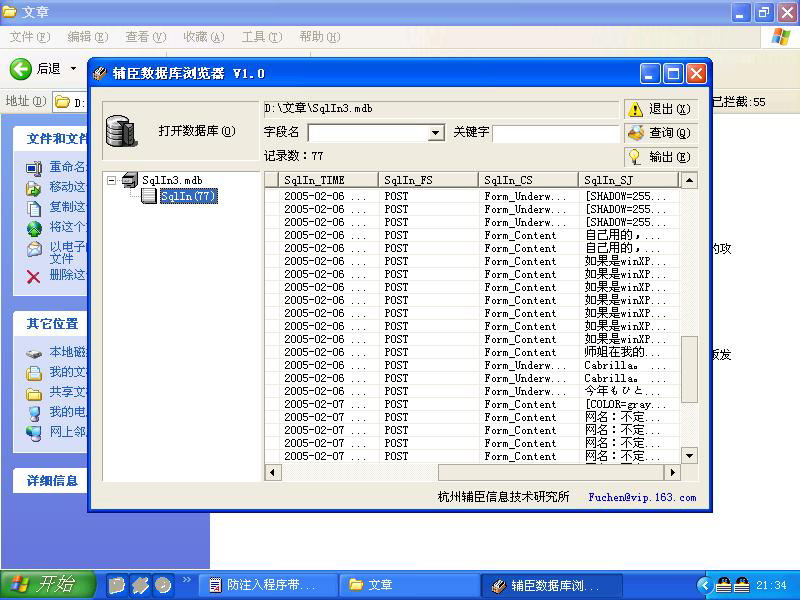Click the red X 删除 delete icon
Screen dimensions: 800x600
pos(34,277)
